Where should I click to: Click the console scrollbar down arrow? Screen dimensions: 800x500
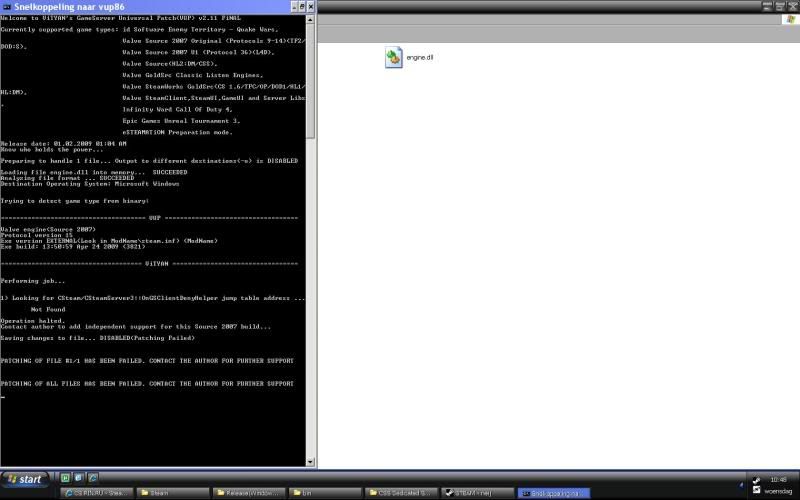[x=310, y=462]
